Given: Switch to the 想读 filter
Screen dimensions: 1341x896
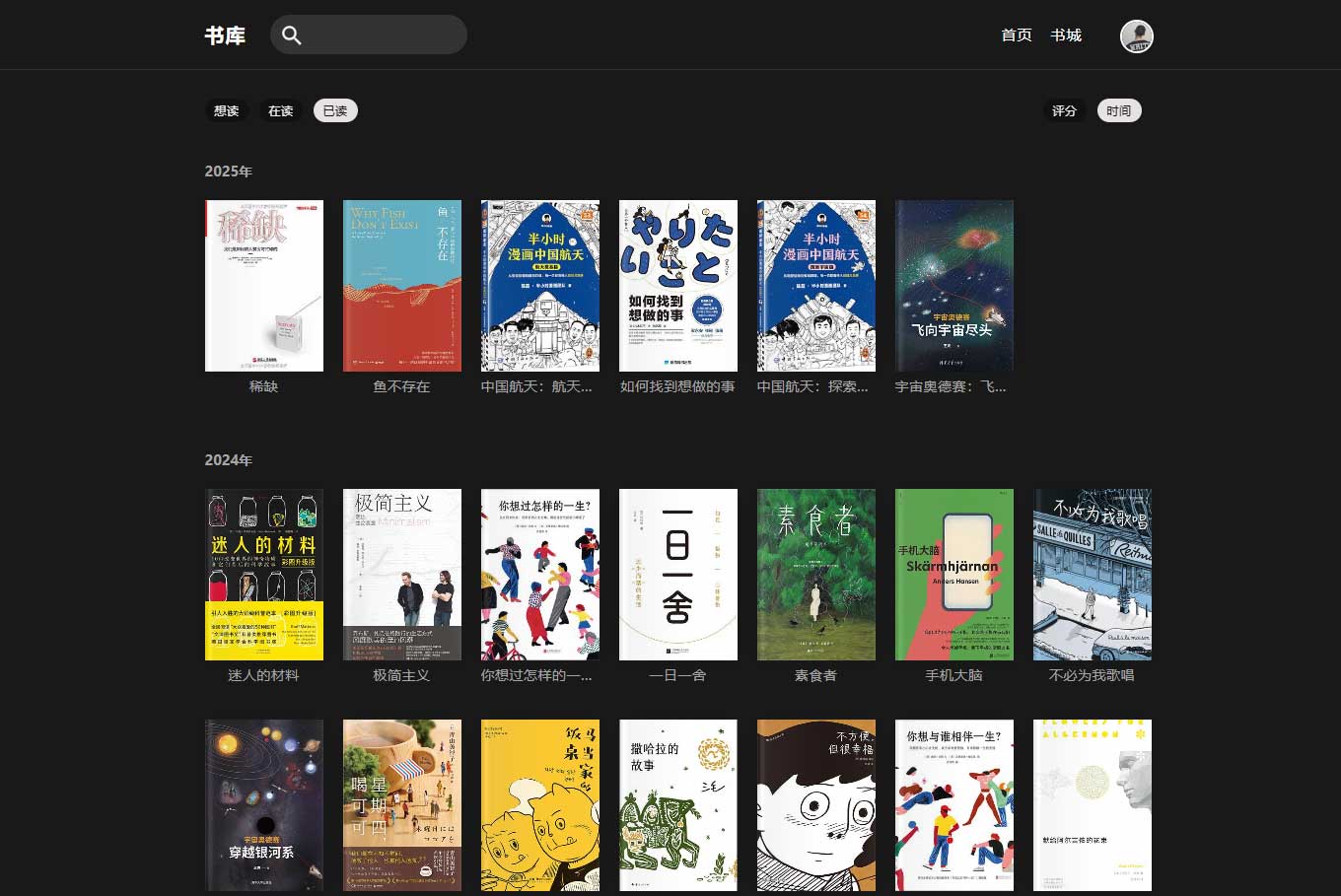Looking at the screenshot, I should click(x=227, y=111).
